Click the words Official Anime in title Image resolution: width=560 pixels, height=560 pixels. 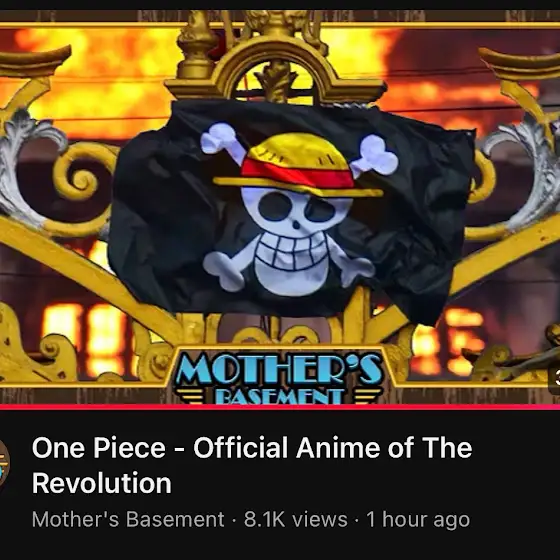287,447
